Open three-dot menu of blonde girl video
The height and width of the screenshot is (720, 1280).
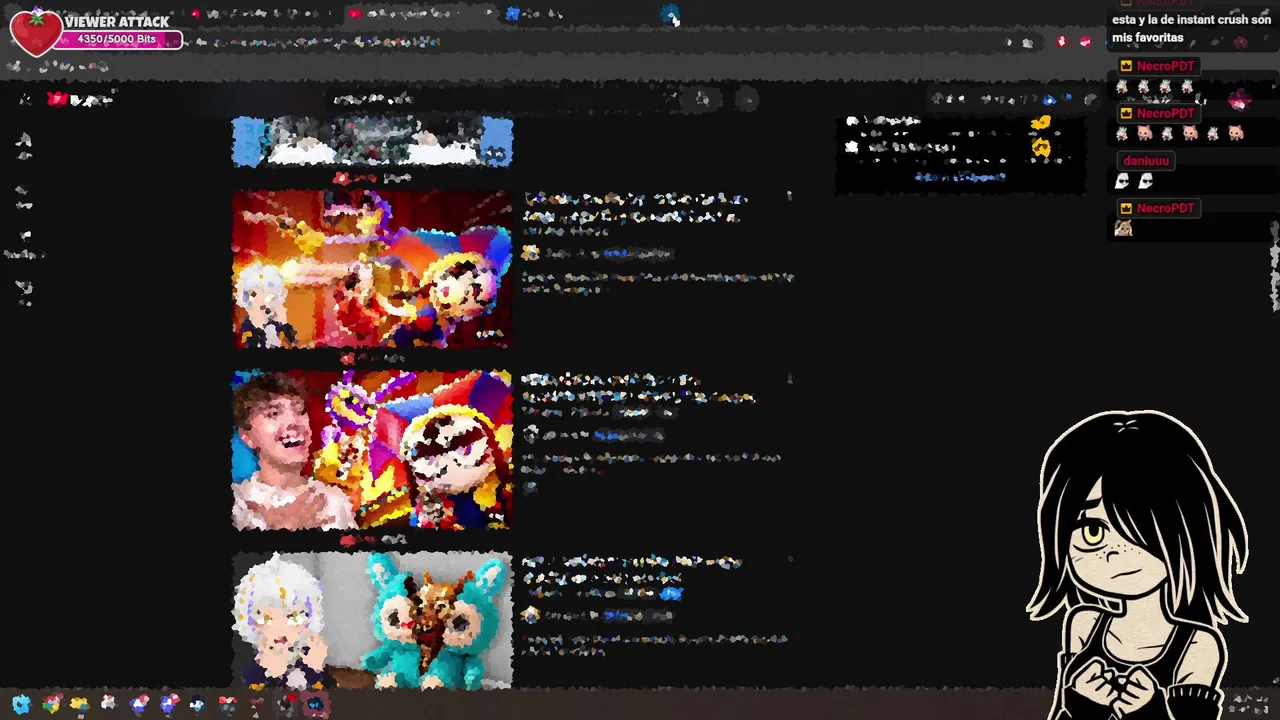tap(789, 197)
